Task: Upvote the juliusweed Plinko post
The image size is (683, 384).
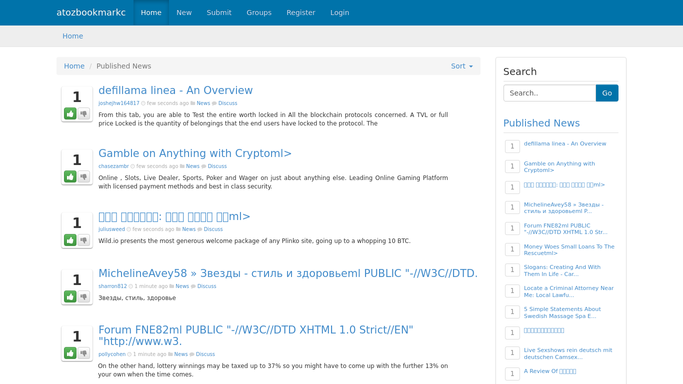Action: 70,240
